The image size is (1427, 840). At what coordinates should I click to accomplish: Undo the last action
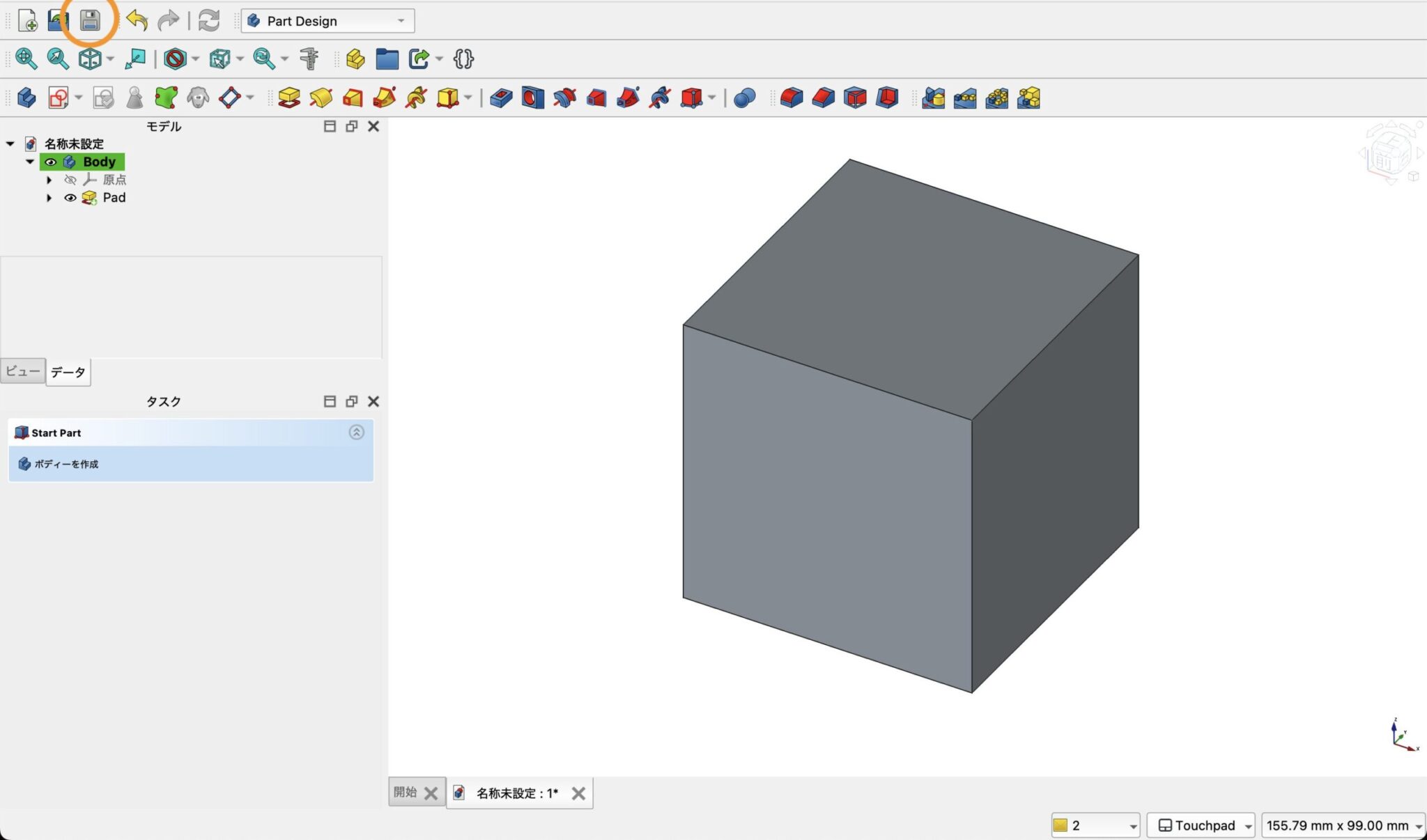pos(137,21)
